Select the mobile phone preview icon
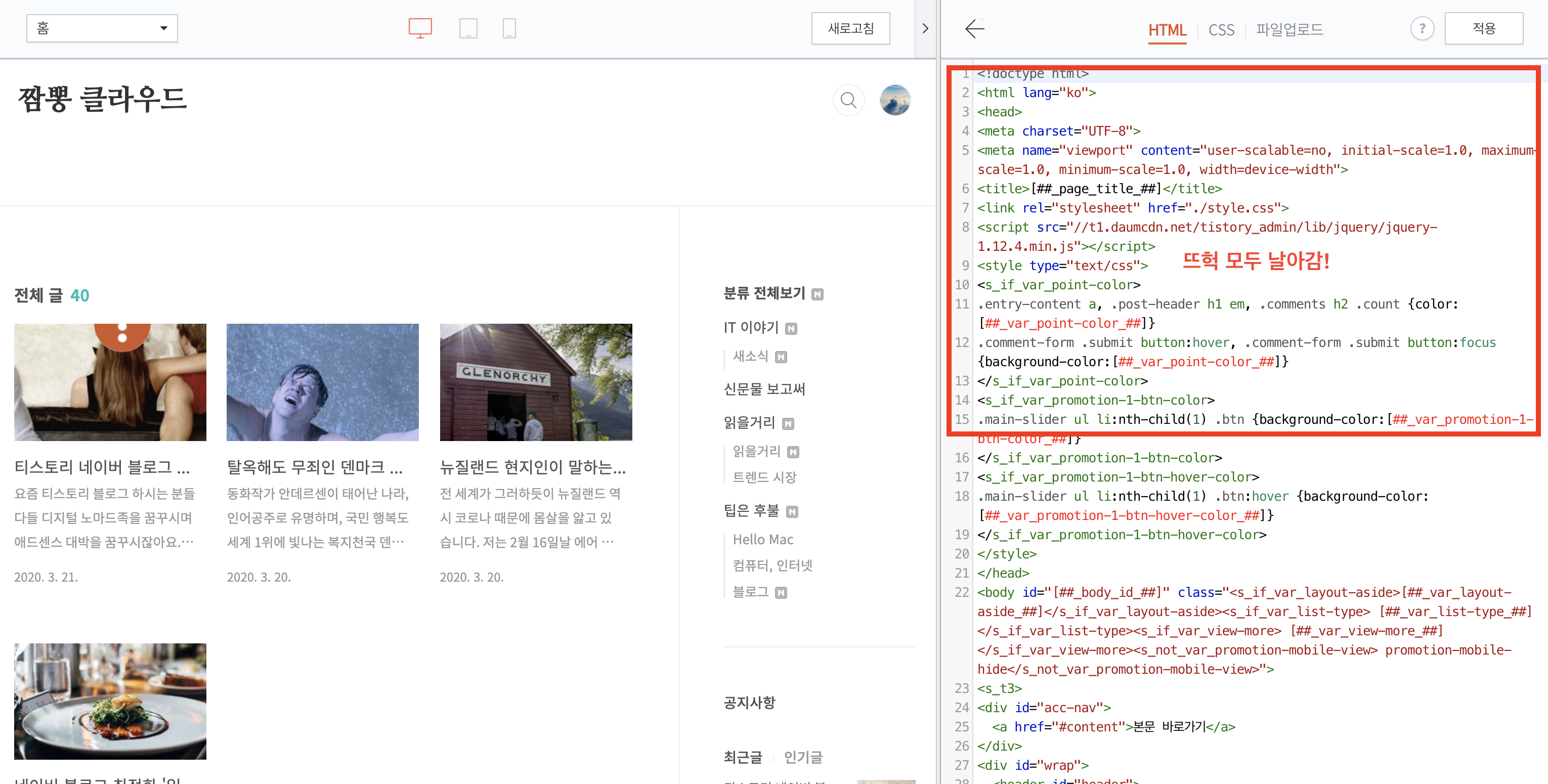 (509, 28)
